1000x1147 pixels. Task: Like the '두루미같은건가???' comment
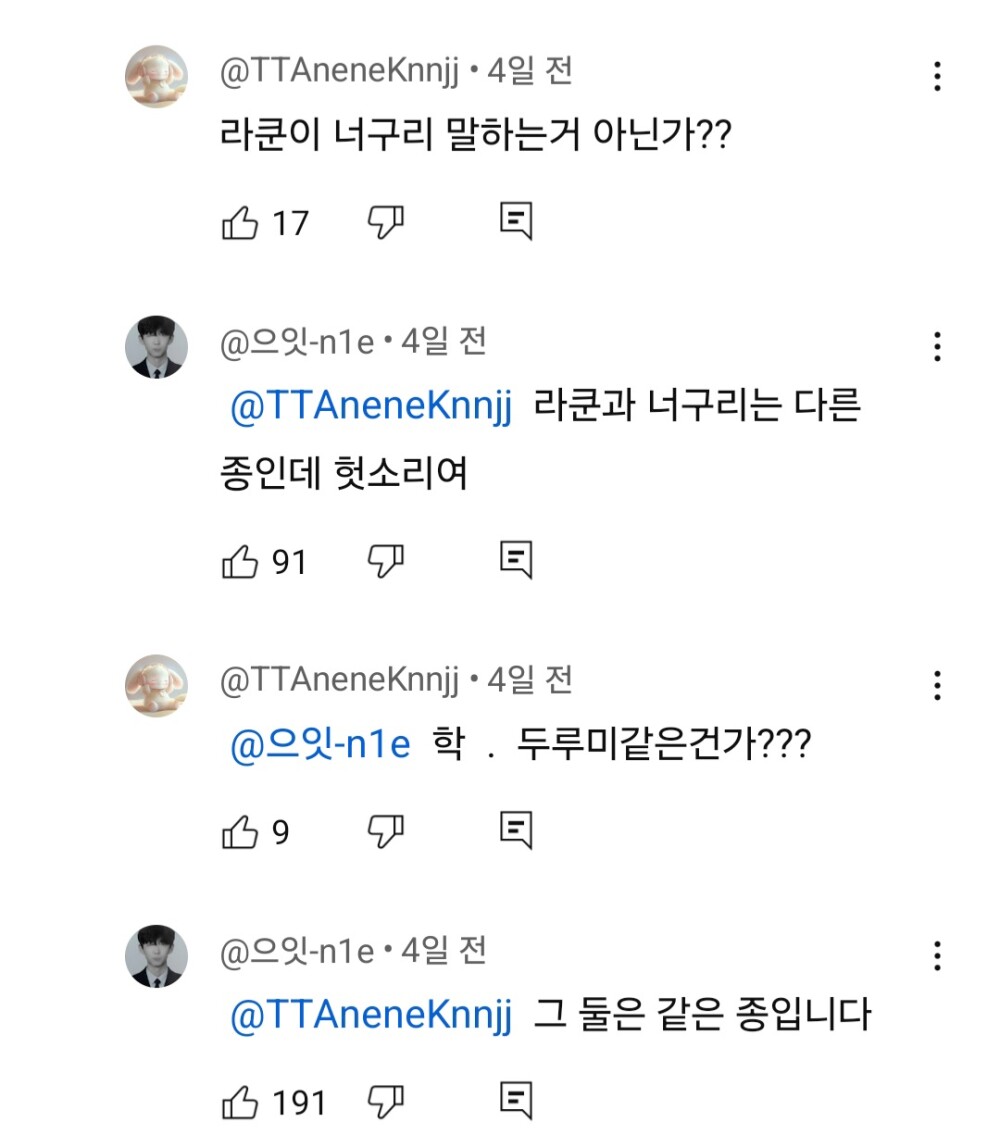[240, 831]
